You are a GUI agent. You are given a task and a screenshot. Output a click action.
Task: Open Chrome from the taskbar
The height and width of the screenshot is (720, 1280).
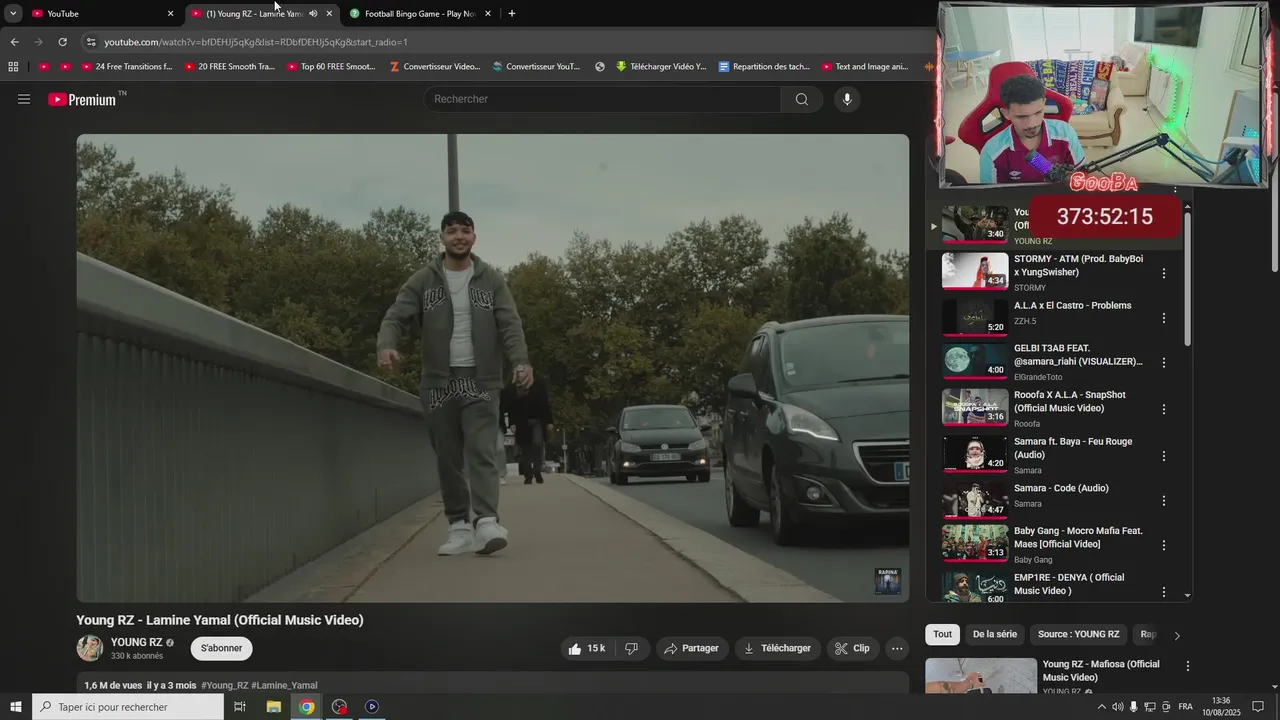click(306, 707)
